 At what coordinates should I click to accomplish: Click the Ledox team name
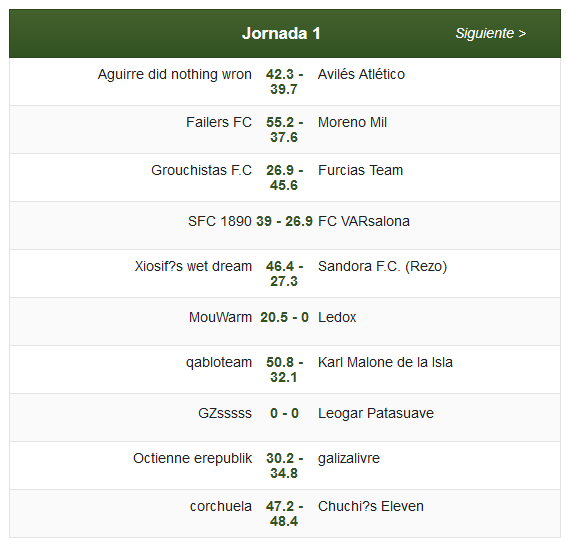tap(337, 317)
